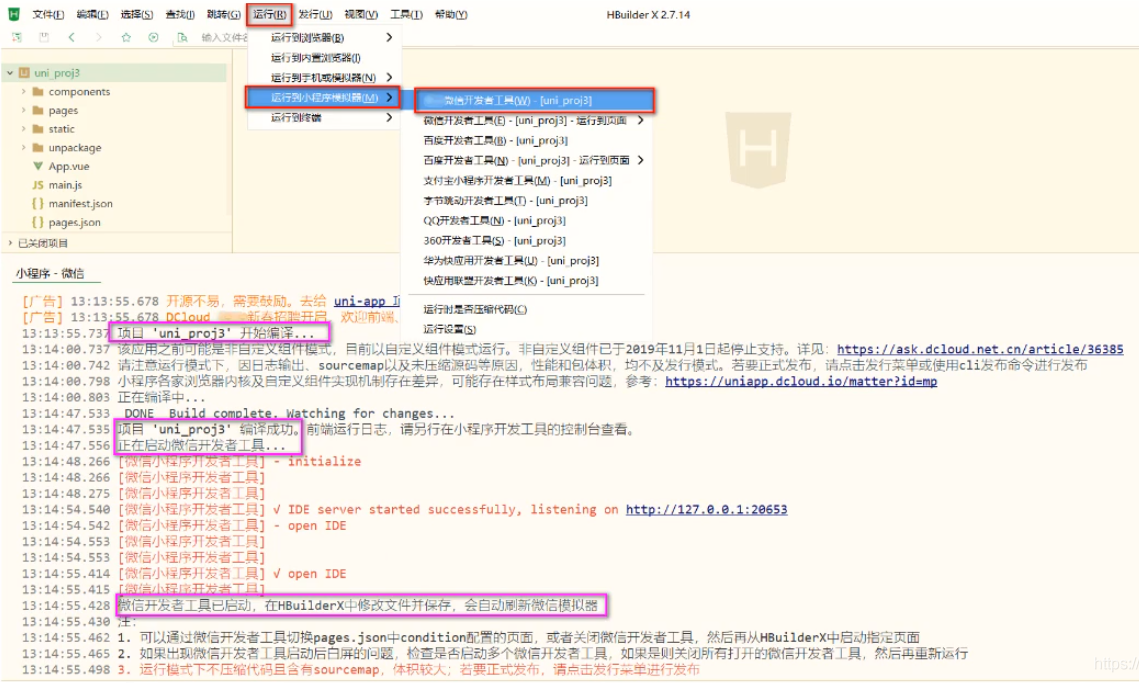
Task: Click the static folder icon
Action: pos(38,129)
